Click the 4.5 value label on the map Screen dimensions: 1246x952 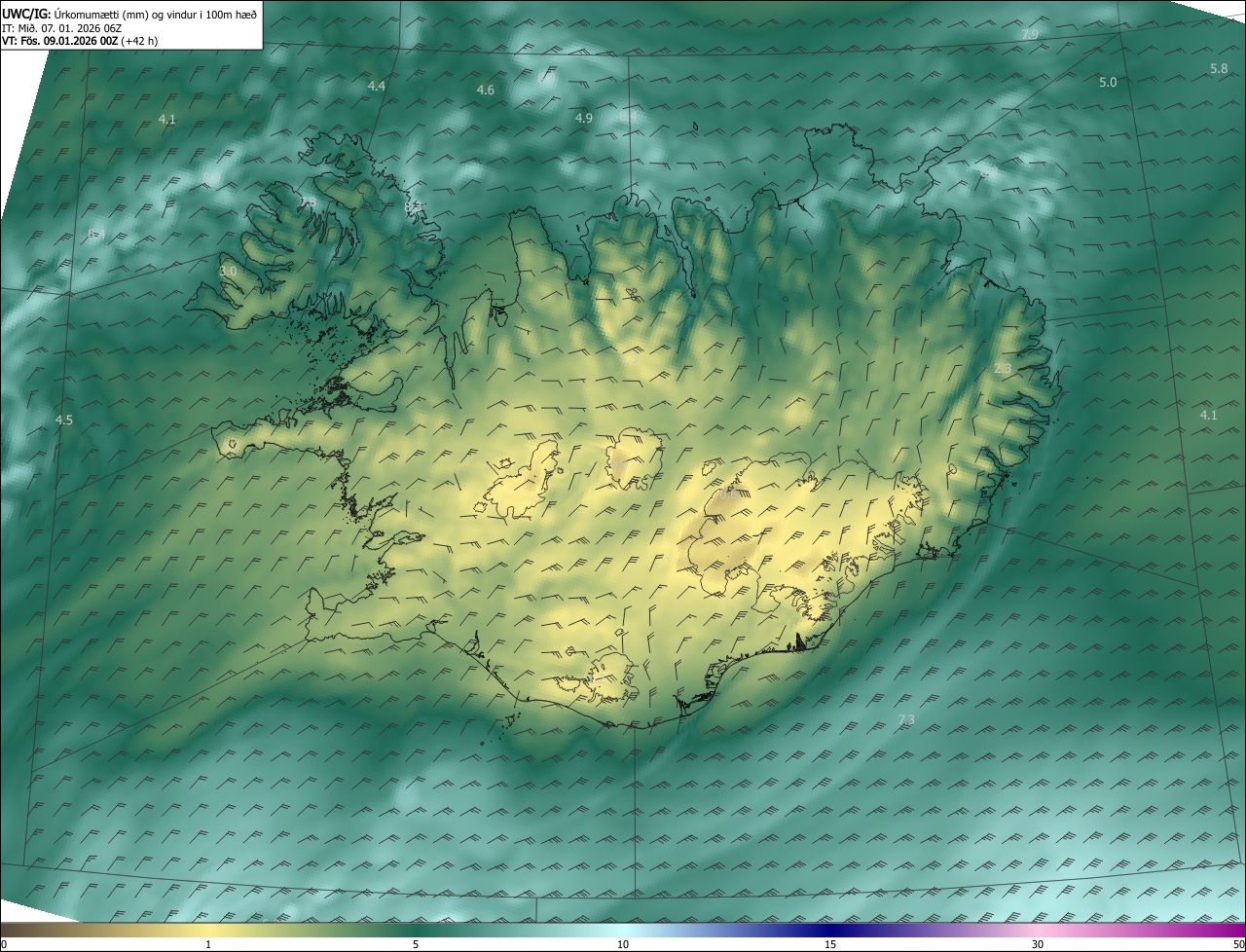[x=64, y=421]
